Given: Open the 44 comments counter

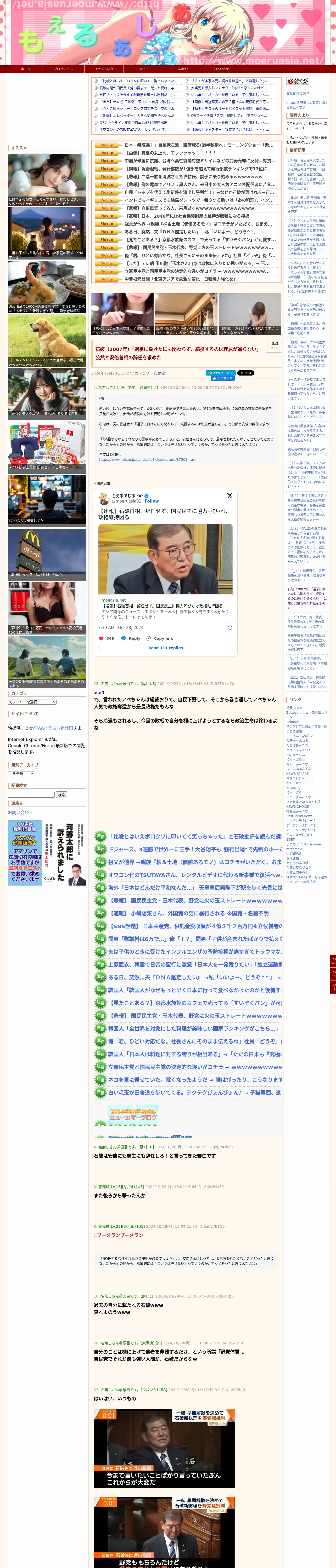Looking at the screenshot, I should (x=275, y=345).
